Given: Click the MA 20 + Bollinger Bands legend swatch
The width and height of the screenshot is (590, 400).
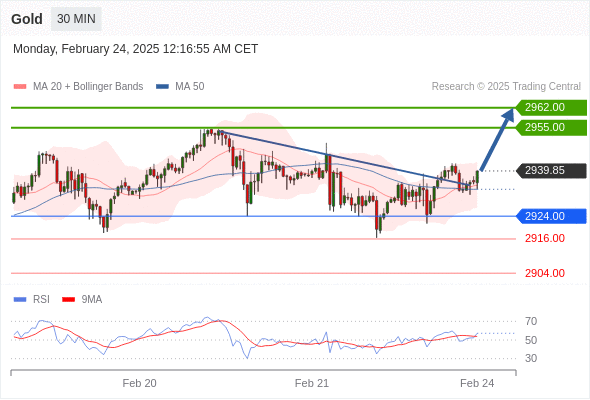Looking at the screenshot, I should [20, 87].
